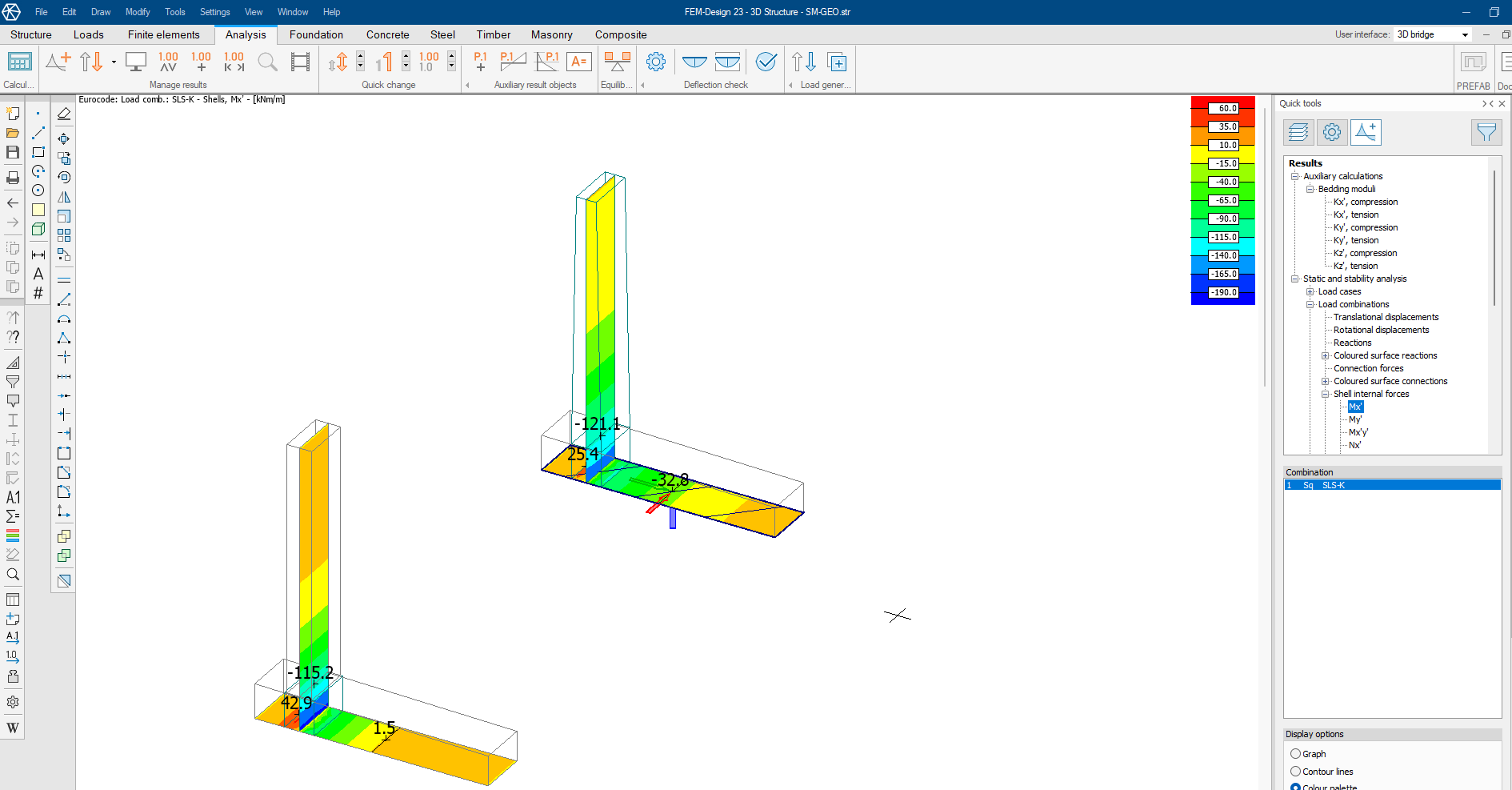Screen dimensions: 1512x790
Task: Click the gear icon in Quick tools
Action: pos(1332,132)
